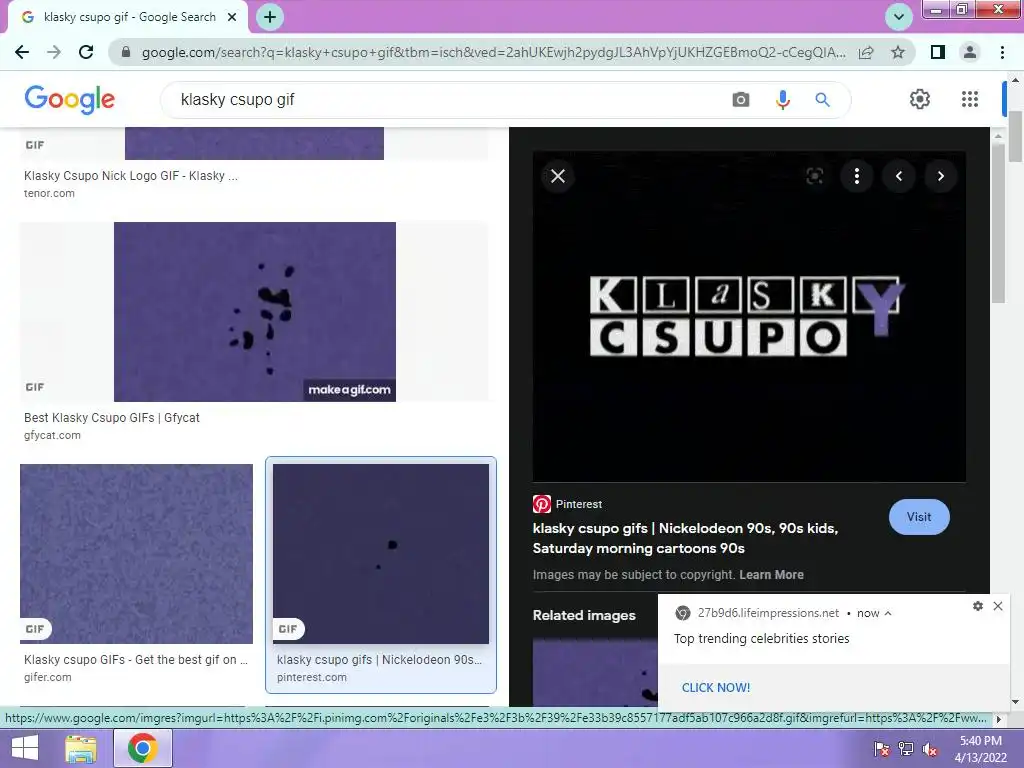The image size is (1024, 768).
Task: Open Klasky Csupo Nick Logo GIF tenor result
Action: click(131, 176)
